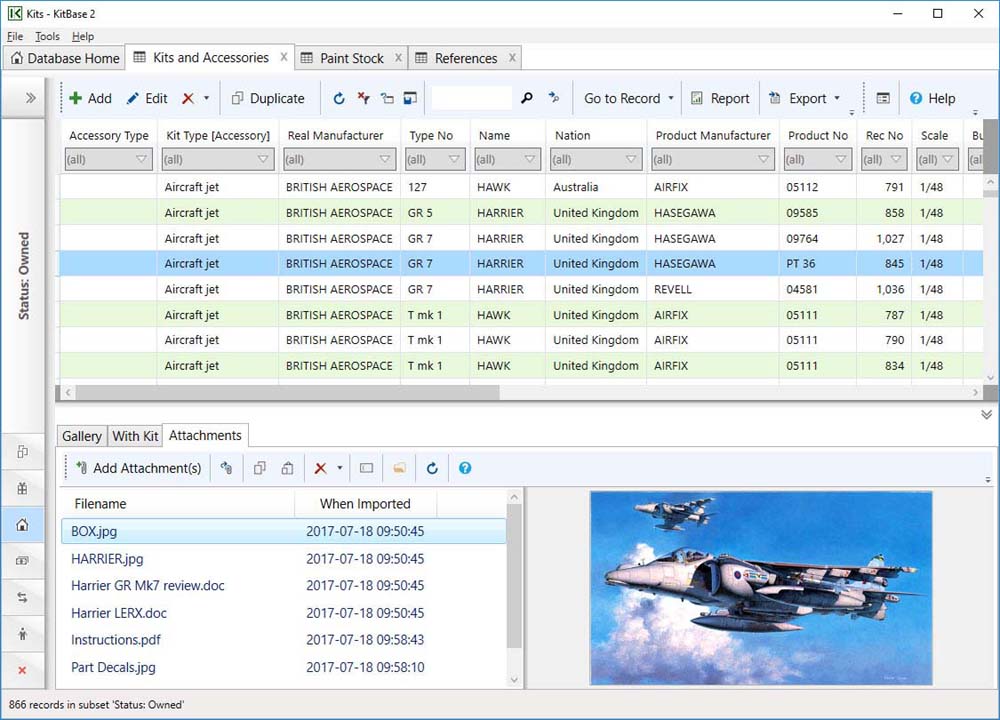Click the copy attachment icon
The image size is (1000, 720).
[260, 468]
